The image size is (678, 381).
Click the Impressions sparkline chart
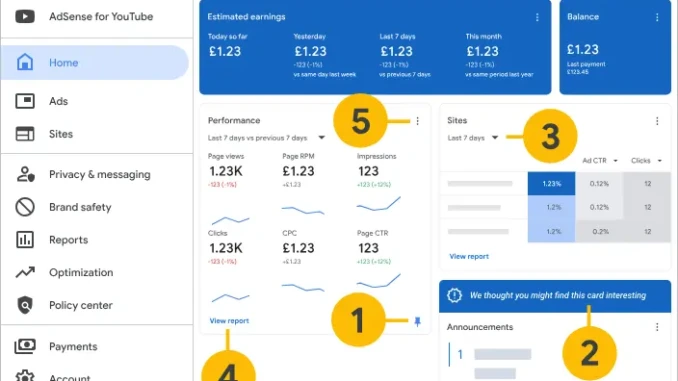378,204
